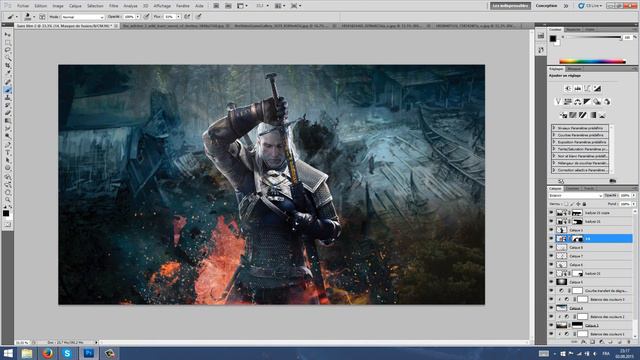Hide the Calque 4 layer

pyautogui.click(x=551, y=308)
